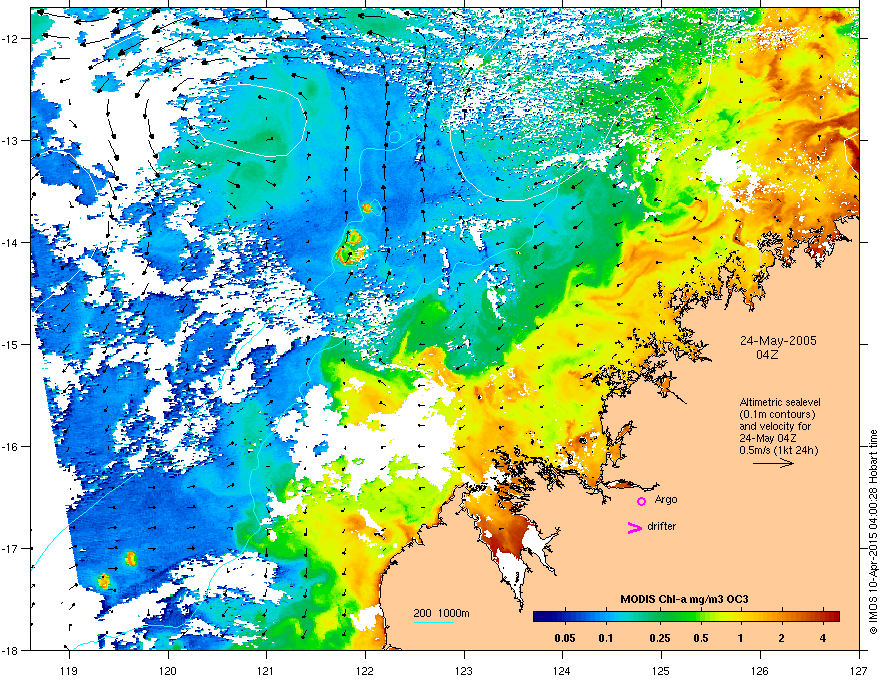Click the "Altimetric sealevel" caption line
The image size is (880, 680).
[x=780, y=402]
